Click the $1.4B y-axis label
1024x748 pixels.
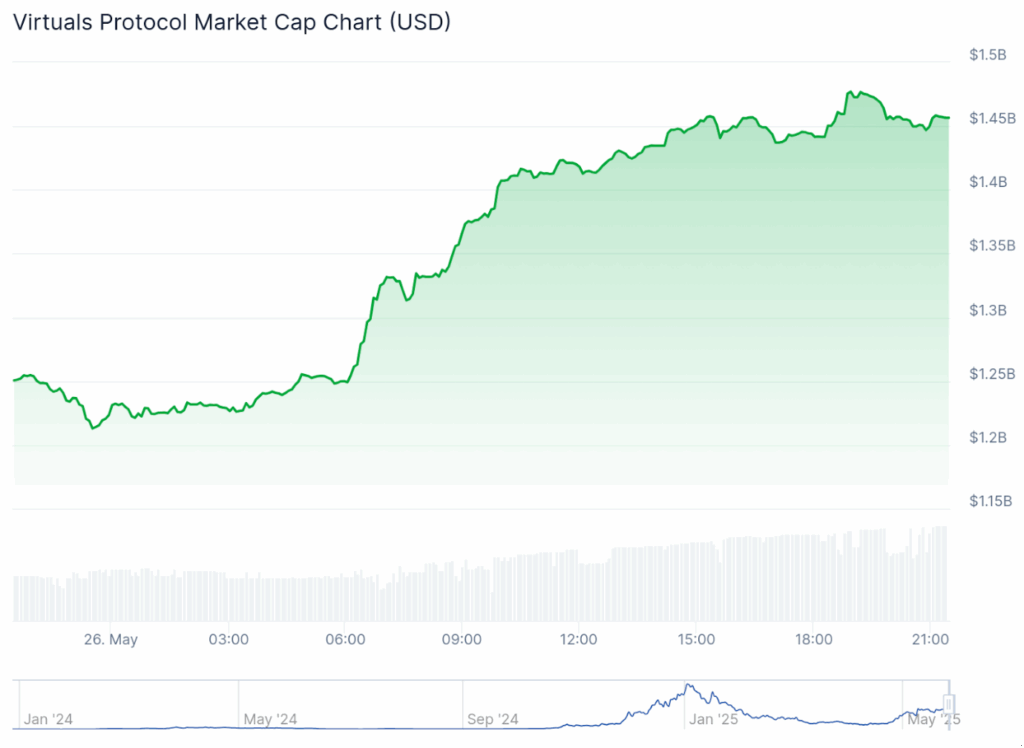[x=988, y=182]
